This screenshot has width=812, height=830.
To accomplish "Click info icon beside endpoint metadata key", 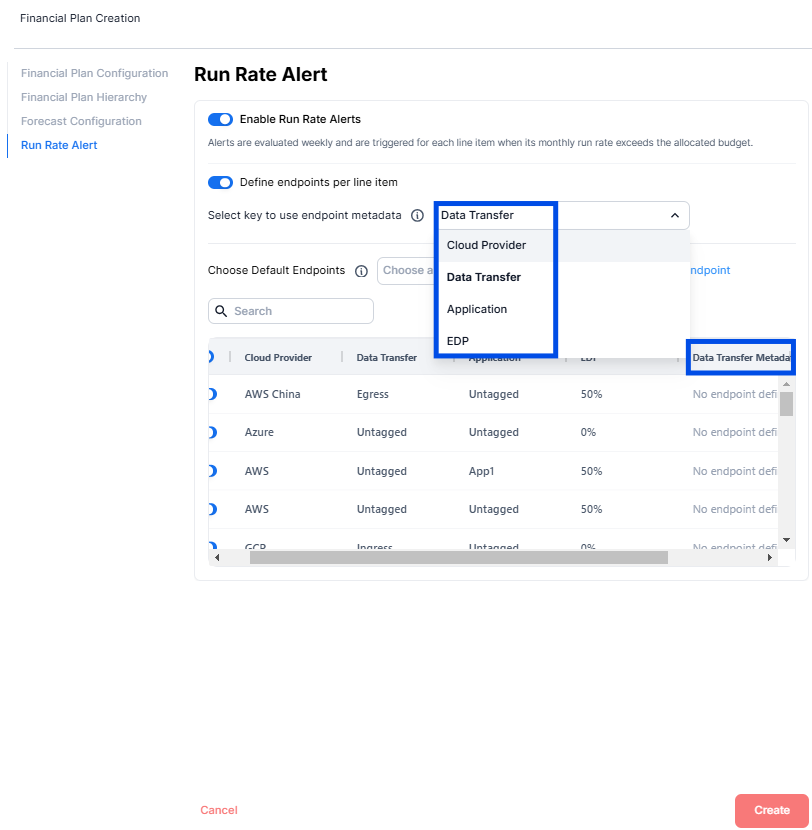I will click(x=418, y=216).
